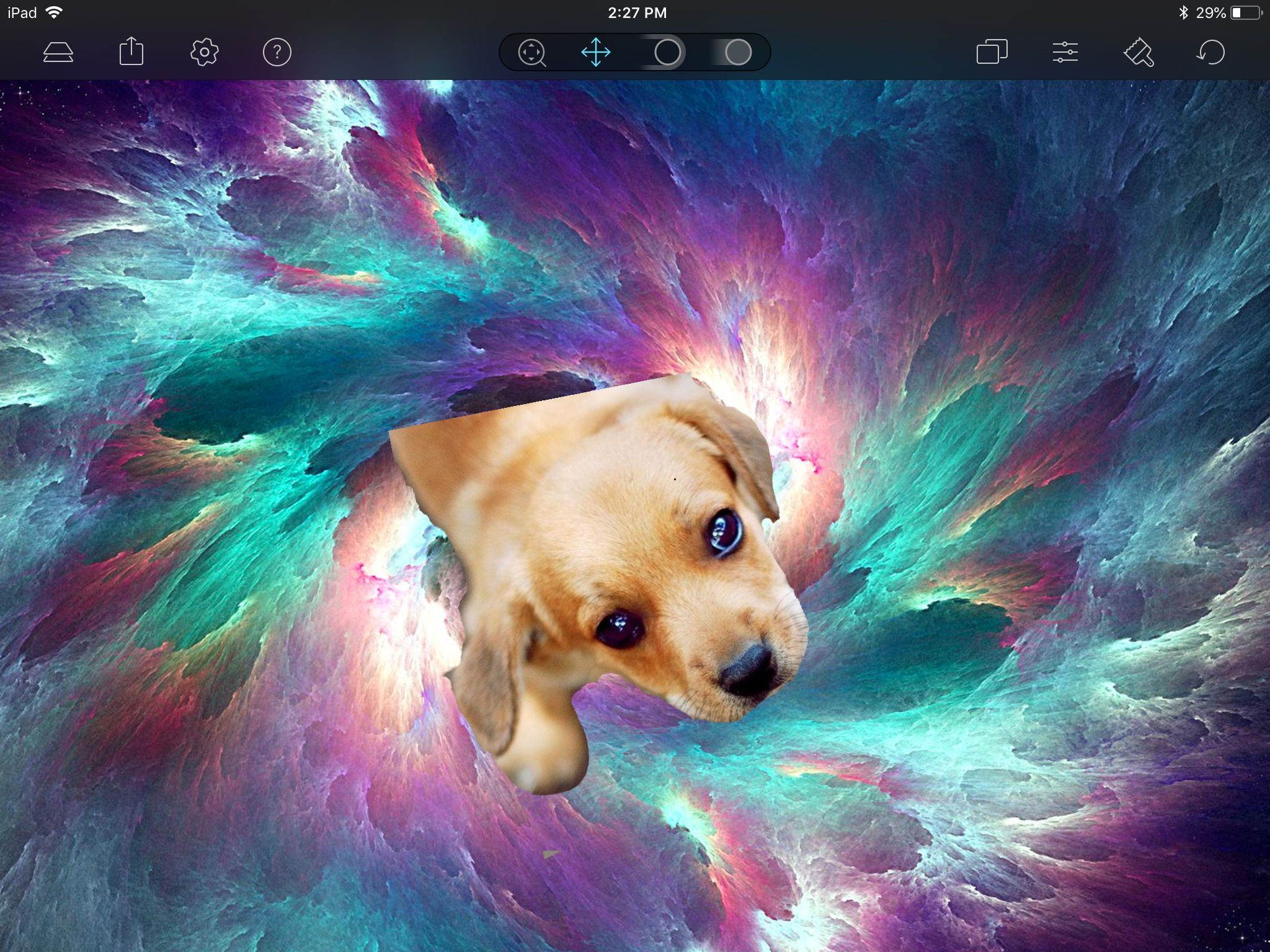Open the help question mark
The height and width of the screenshot is (952, 1270).
tap(277, 52)
